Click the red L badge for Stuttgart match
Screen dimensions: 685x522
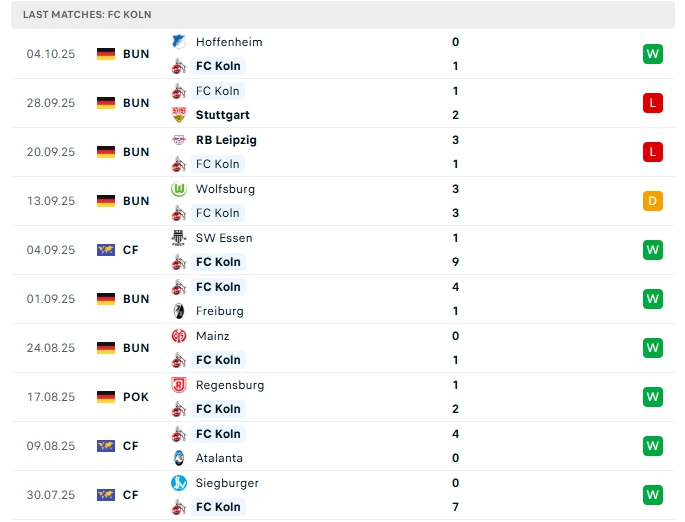click(653, 103)
